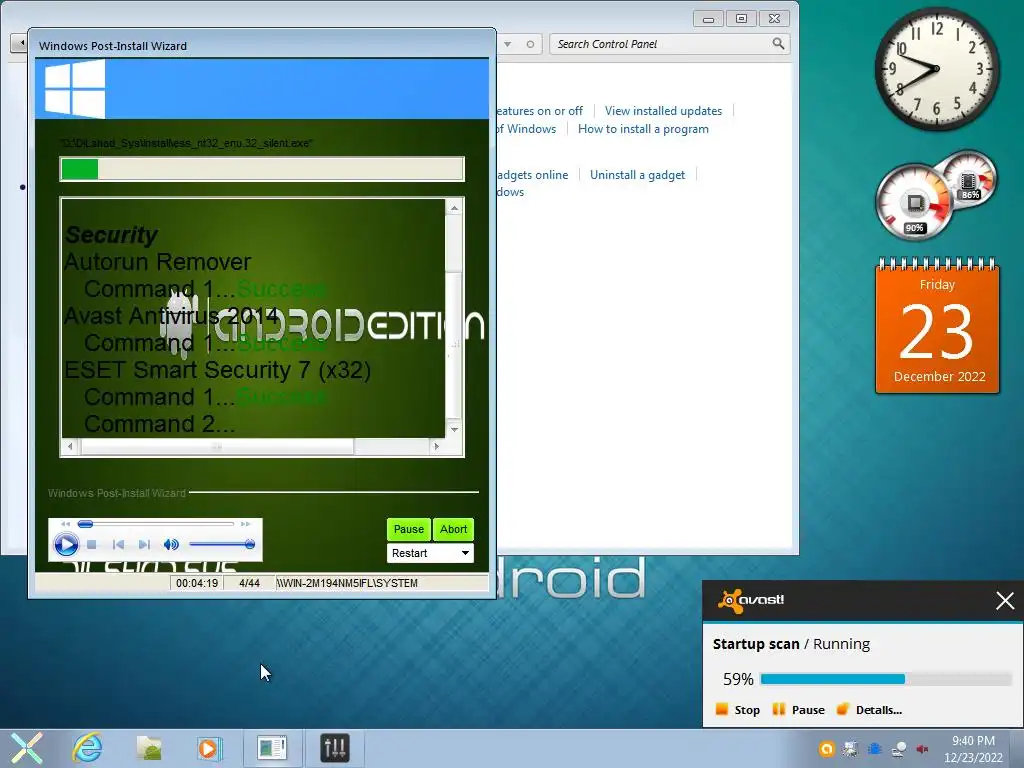Image resolution: width=1024 pixels, height=768 pixels.
Task: Click the avast! logo in popup
Action: [751, 600]
